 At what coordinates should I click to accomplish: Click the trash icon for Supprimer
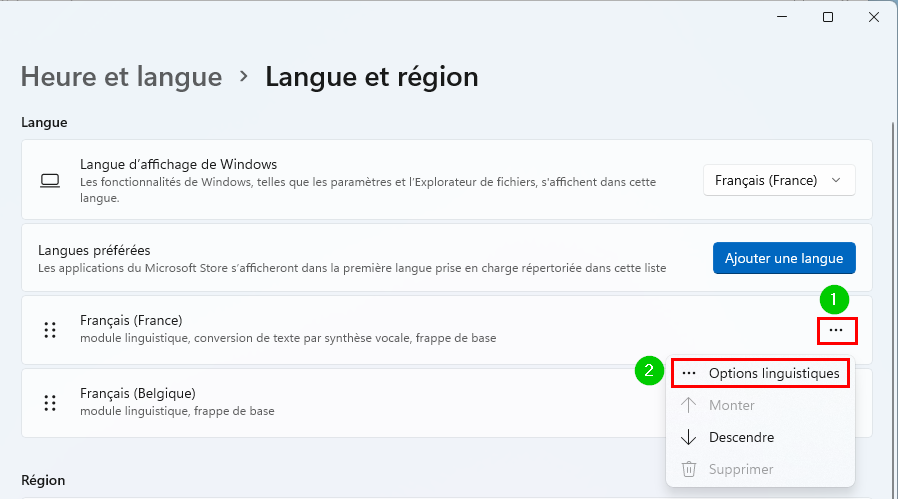tap(688, 469)
